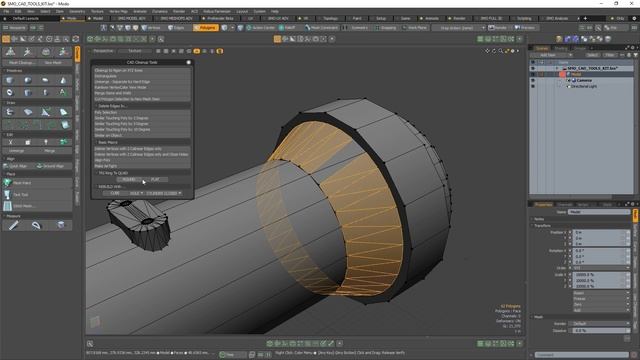The height and width of the screenshot is (360, 640).
Task: Switch to the Paint layout tab
Action: coord(357,18)
